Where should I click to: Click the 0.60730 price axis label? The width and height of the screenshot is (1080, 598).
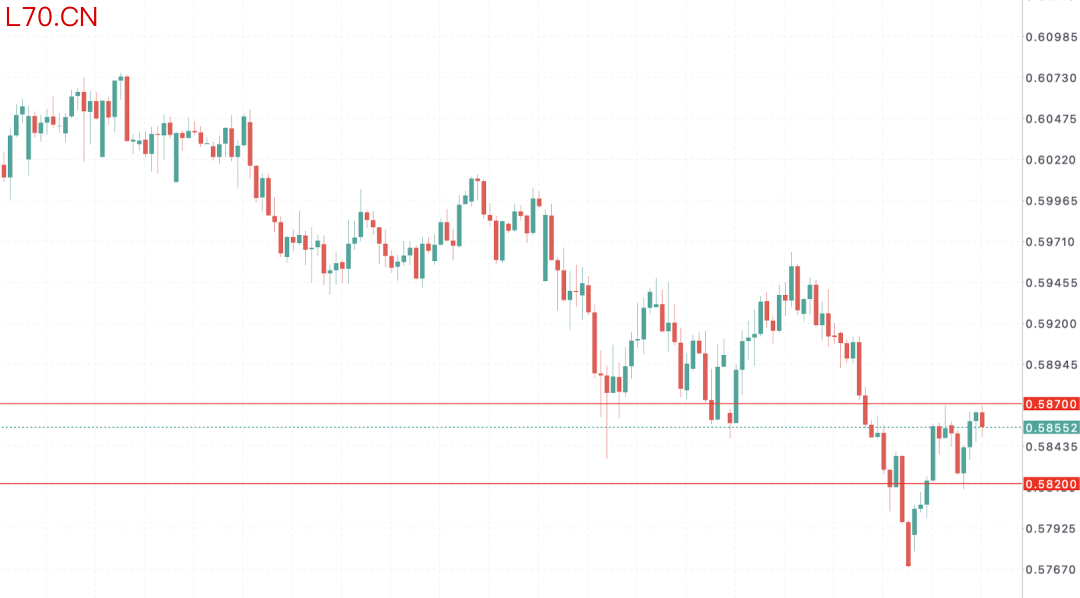click(x=1051, y=78)
